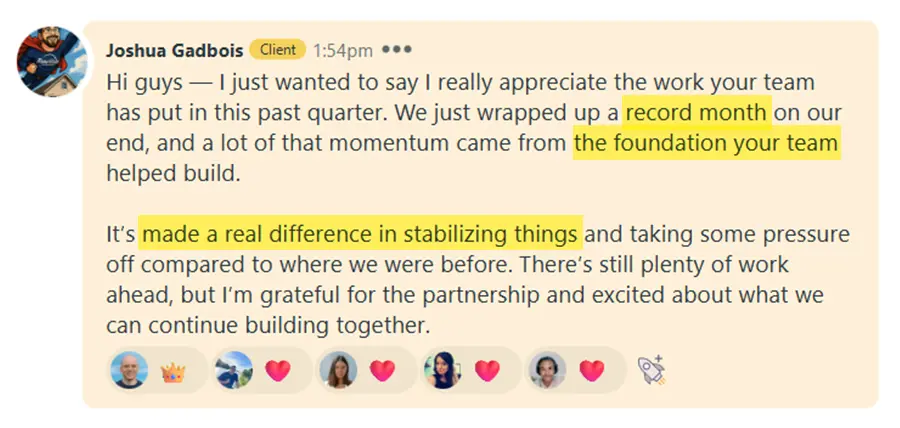
Task: Toggle the heart beside the outdoor-photo avatar
Action: [279, 371]
